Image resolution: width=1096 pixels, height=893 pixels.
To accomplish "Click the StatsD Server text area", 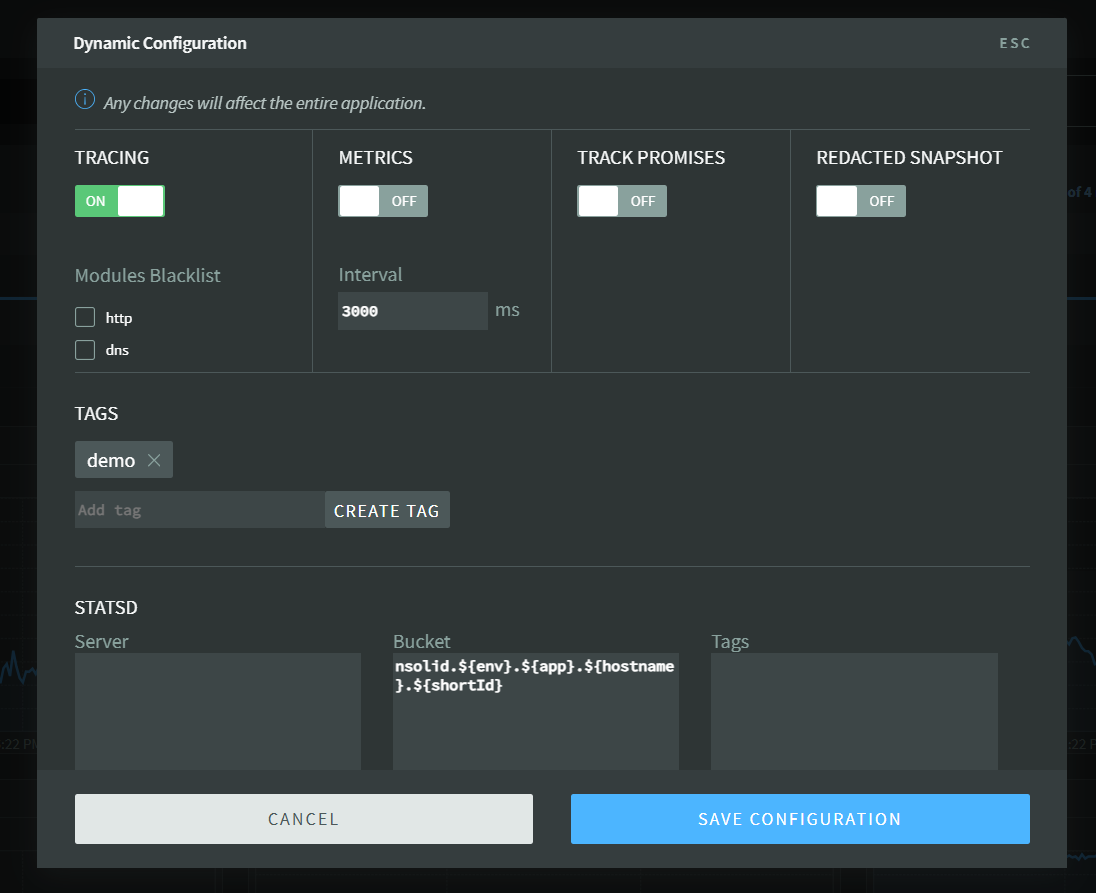I will tap(217, 711).
